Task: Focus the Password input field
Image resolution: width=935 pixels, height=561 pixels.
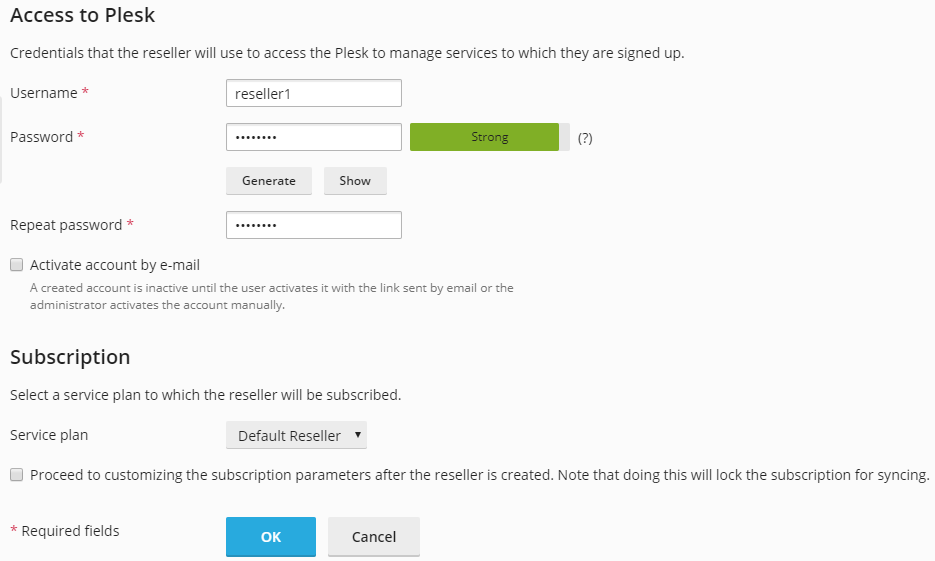Action: [313, 137]
